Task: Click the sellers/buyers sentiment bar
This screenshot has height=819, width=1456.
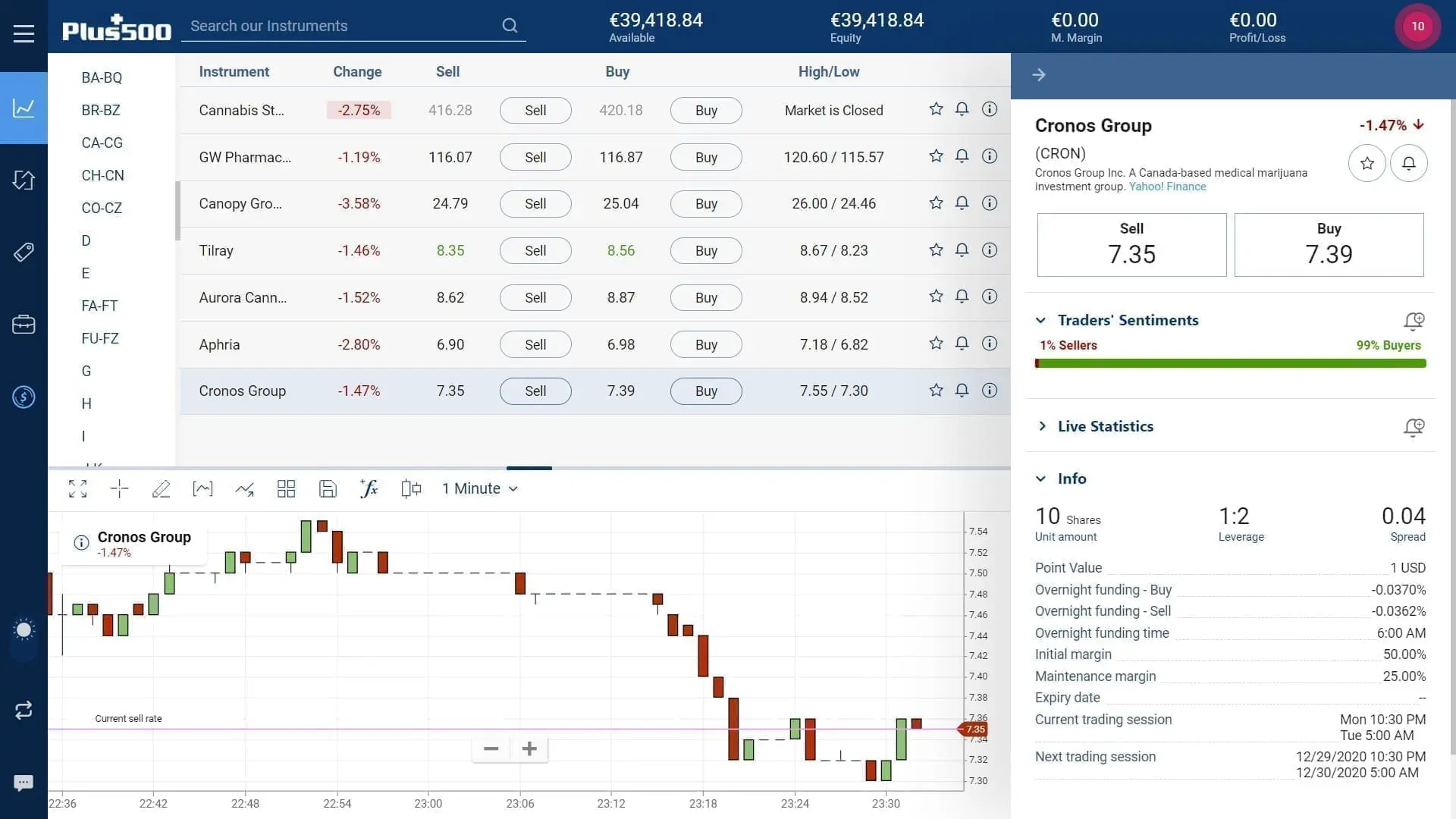Action: (x=1230, y=364)
